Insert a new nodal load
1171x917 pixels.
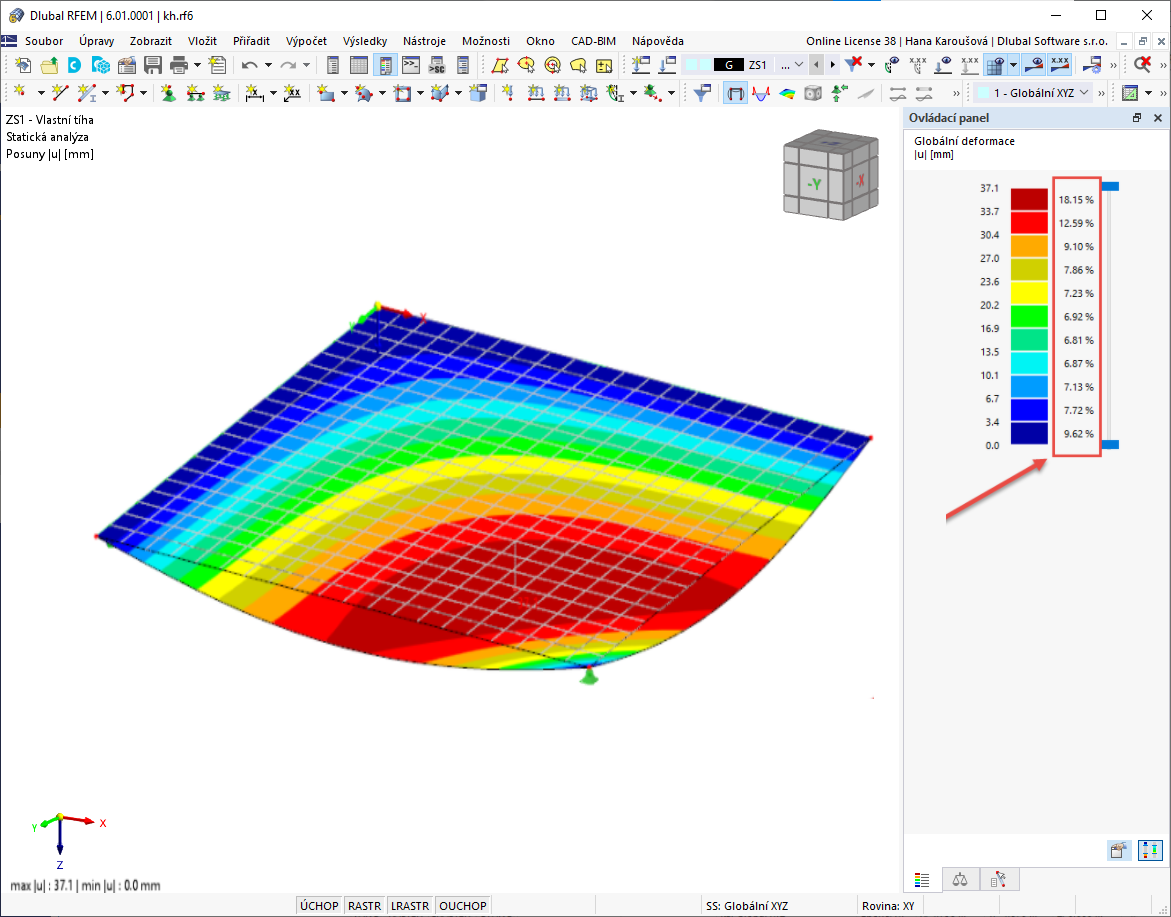509,93
